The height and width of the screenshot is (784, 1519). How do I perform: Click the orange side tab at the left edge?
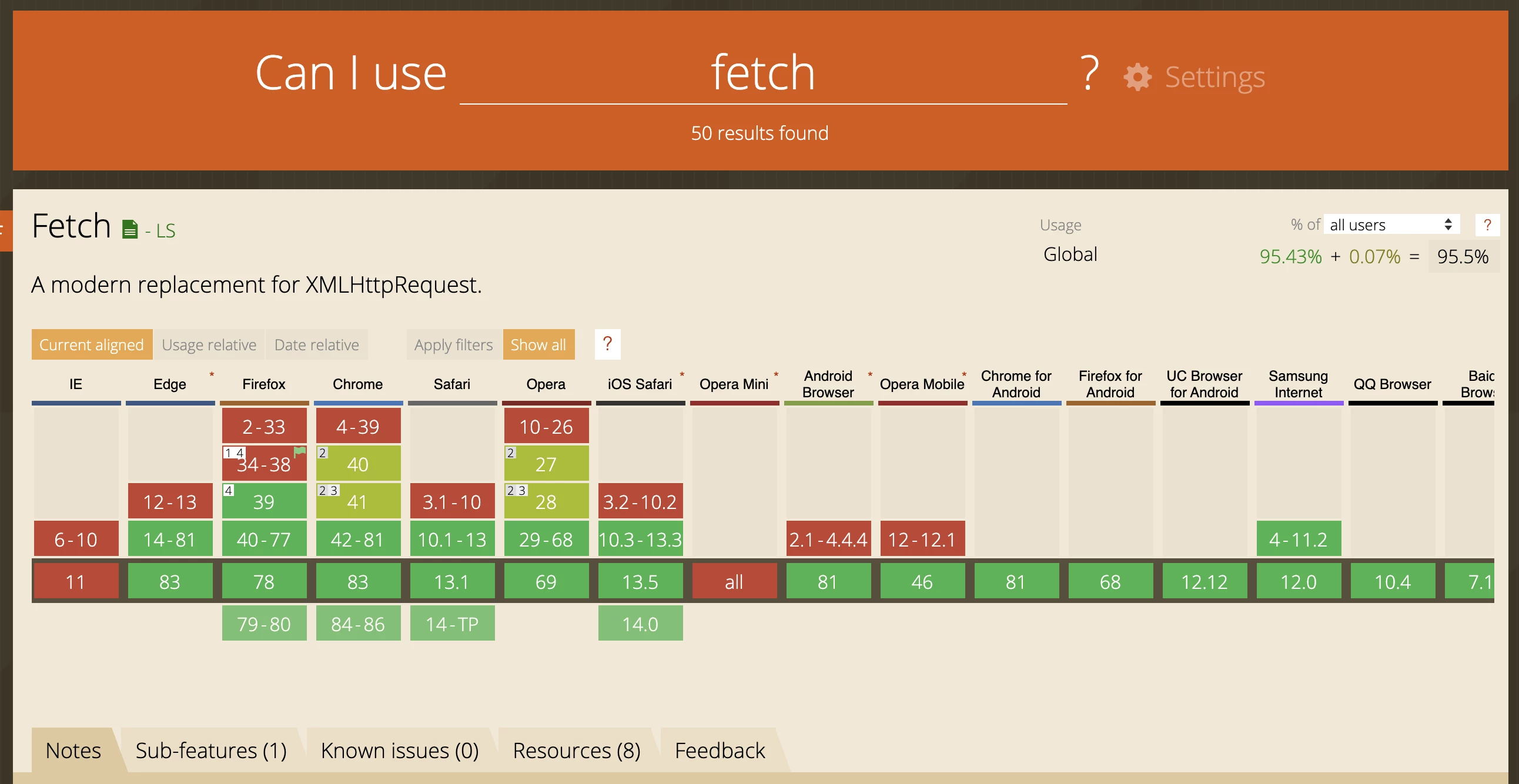[x=6, y=230]
